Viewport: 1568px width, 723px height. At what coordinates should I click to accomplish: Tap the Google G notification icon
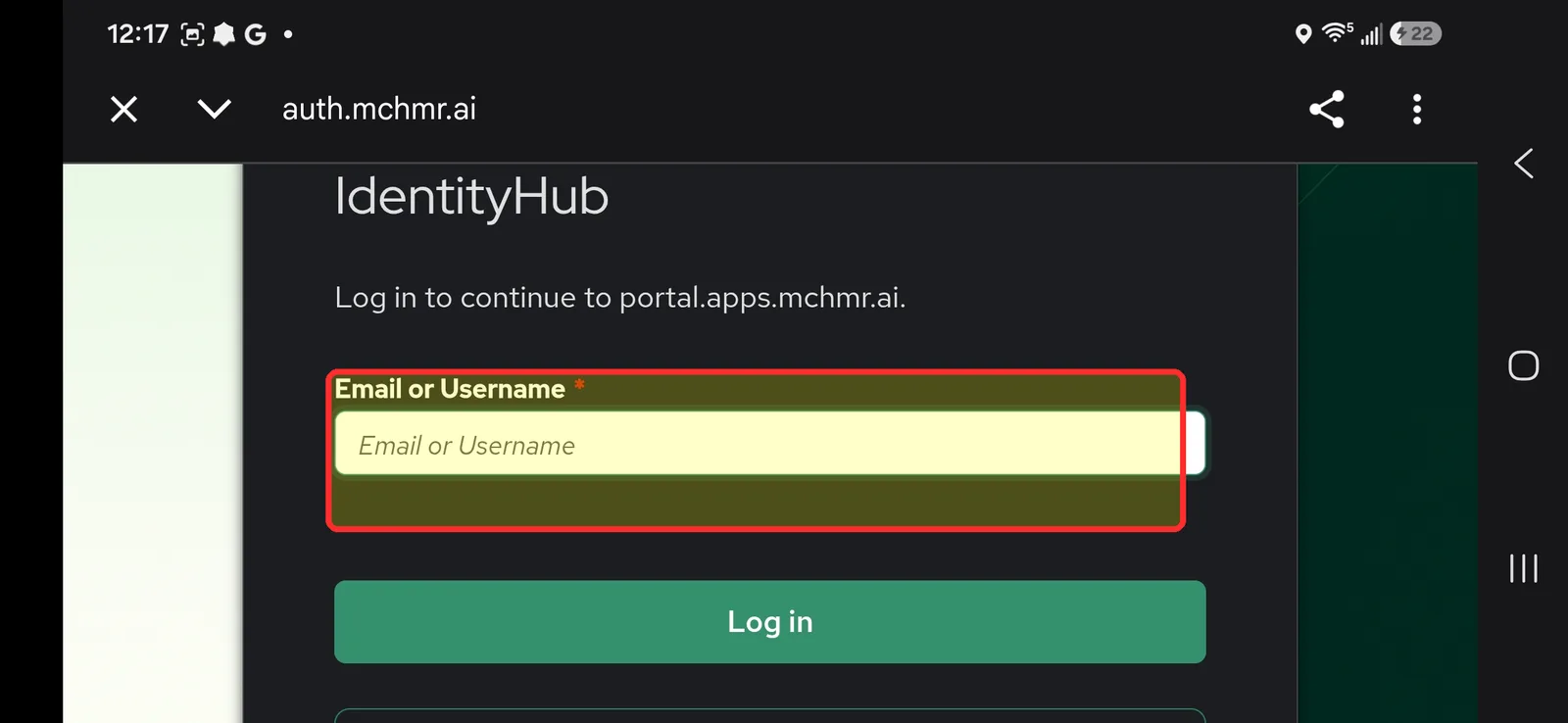click(x=256, y=34)
